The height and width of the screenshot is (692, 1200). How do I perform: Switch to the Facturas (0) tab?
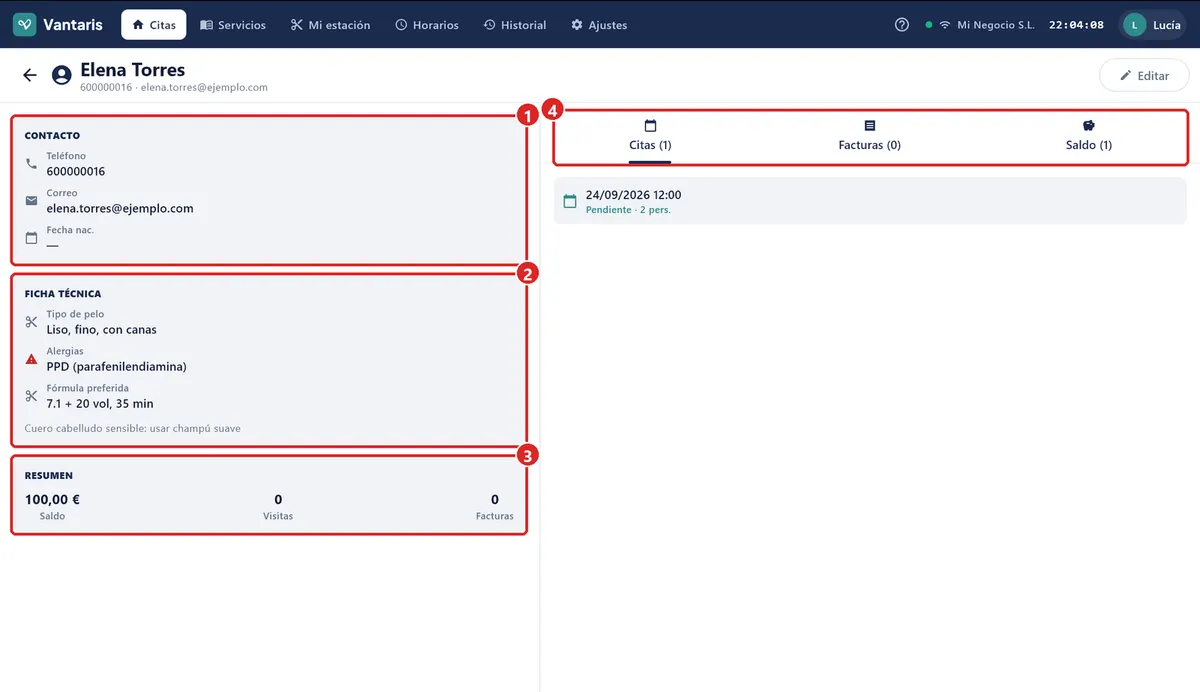869,136
